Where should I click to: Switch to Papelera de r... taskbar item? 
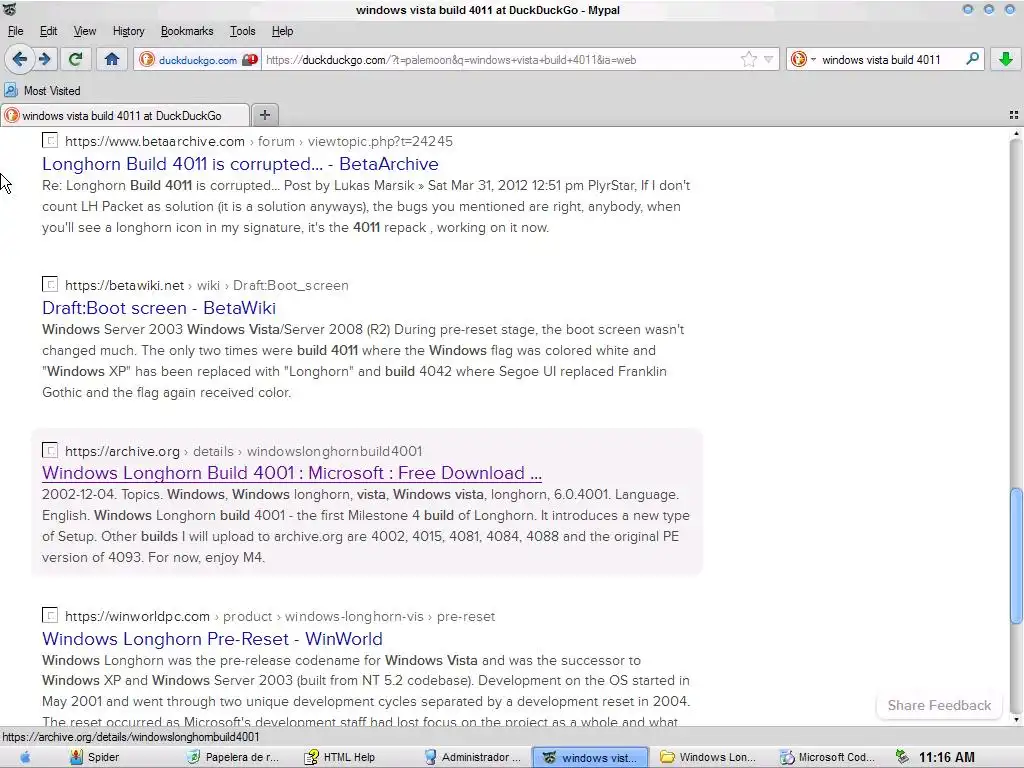tap(232, 757)
